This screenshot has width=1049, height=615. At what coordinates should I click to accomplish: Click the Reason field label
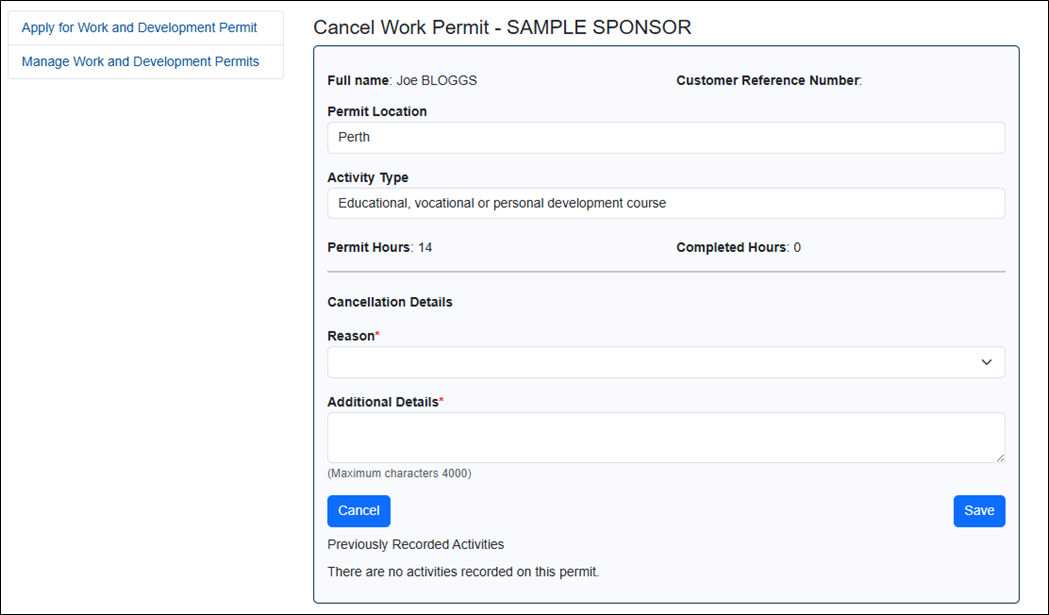tap(350, 337)
